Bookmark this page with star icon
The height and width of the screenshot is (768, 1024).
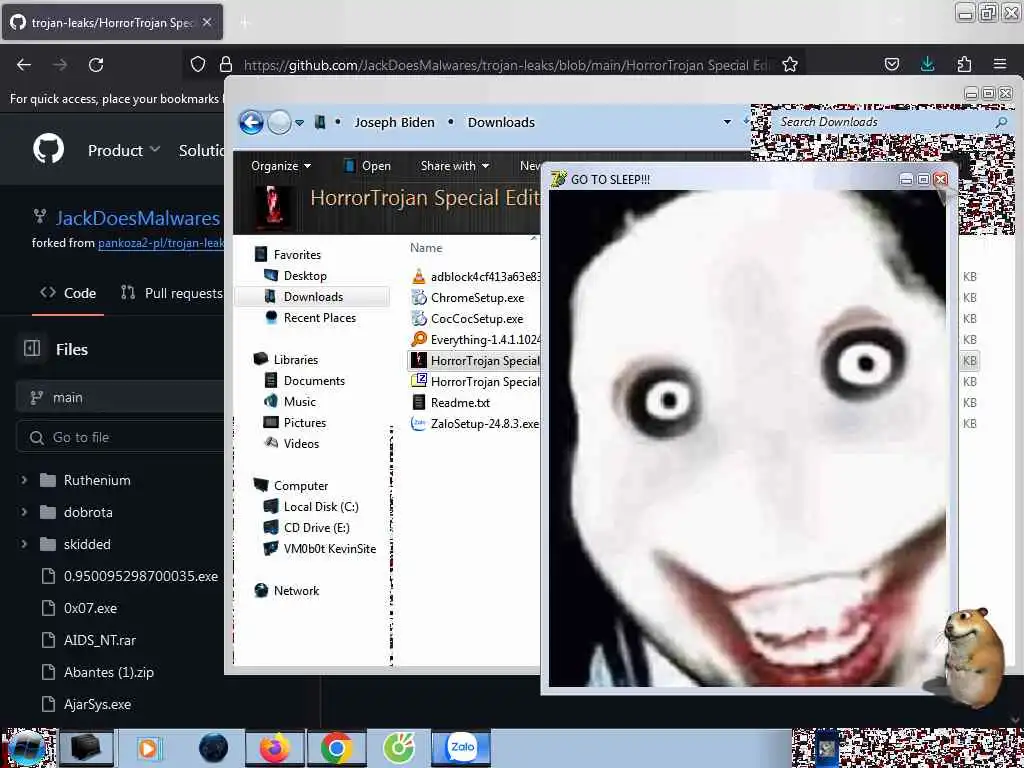pos(790,64)
